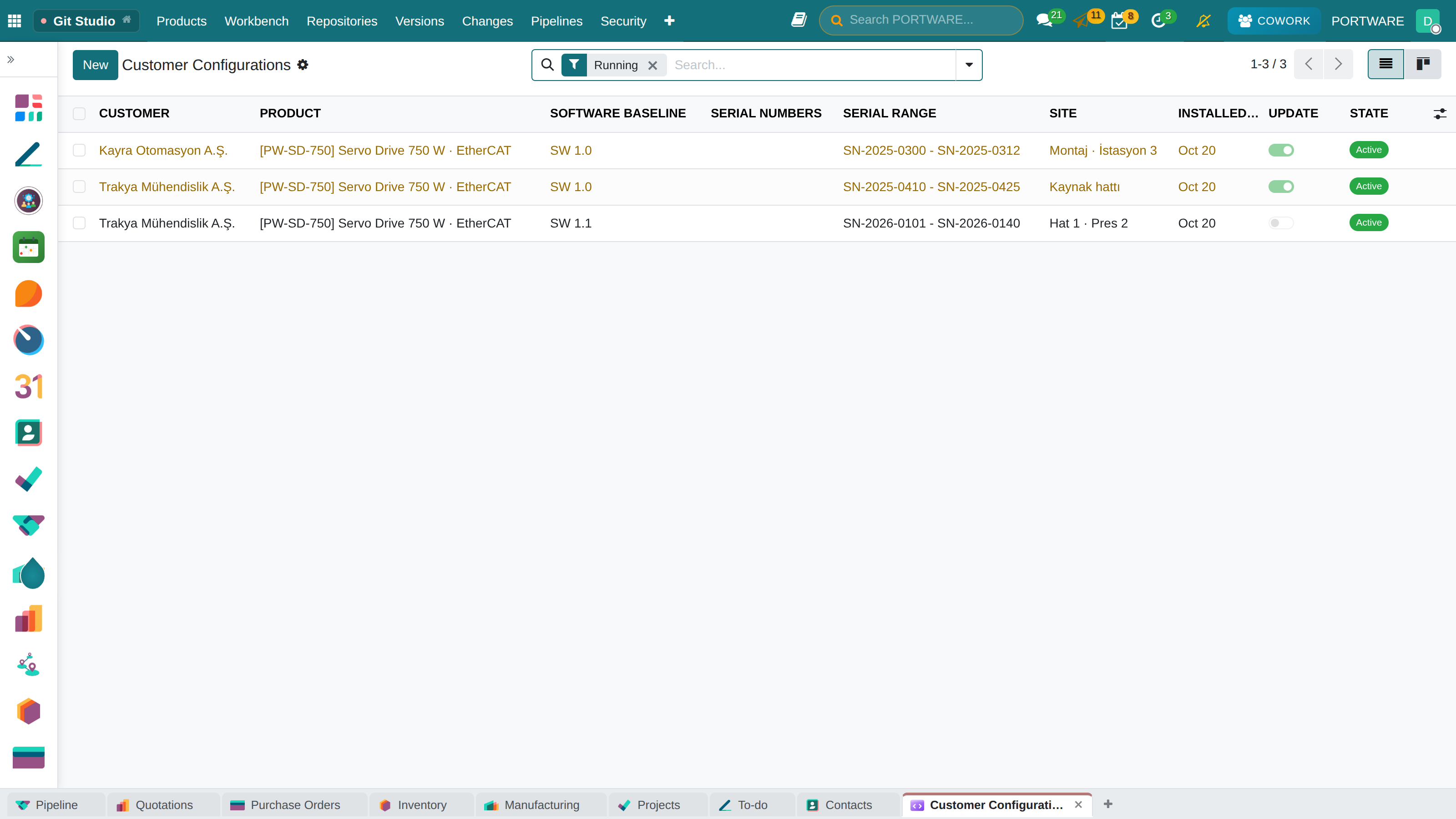Open the timer icon with 3 badge
This screenshot has height=819, width=1456.
[x=1158, y=21]
